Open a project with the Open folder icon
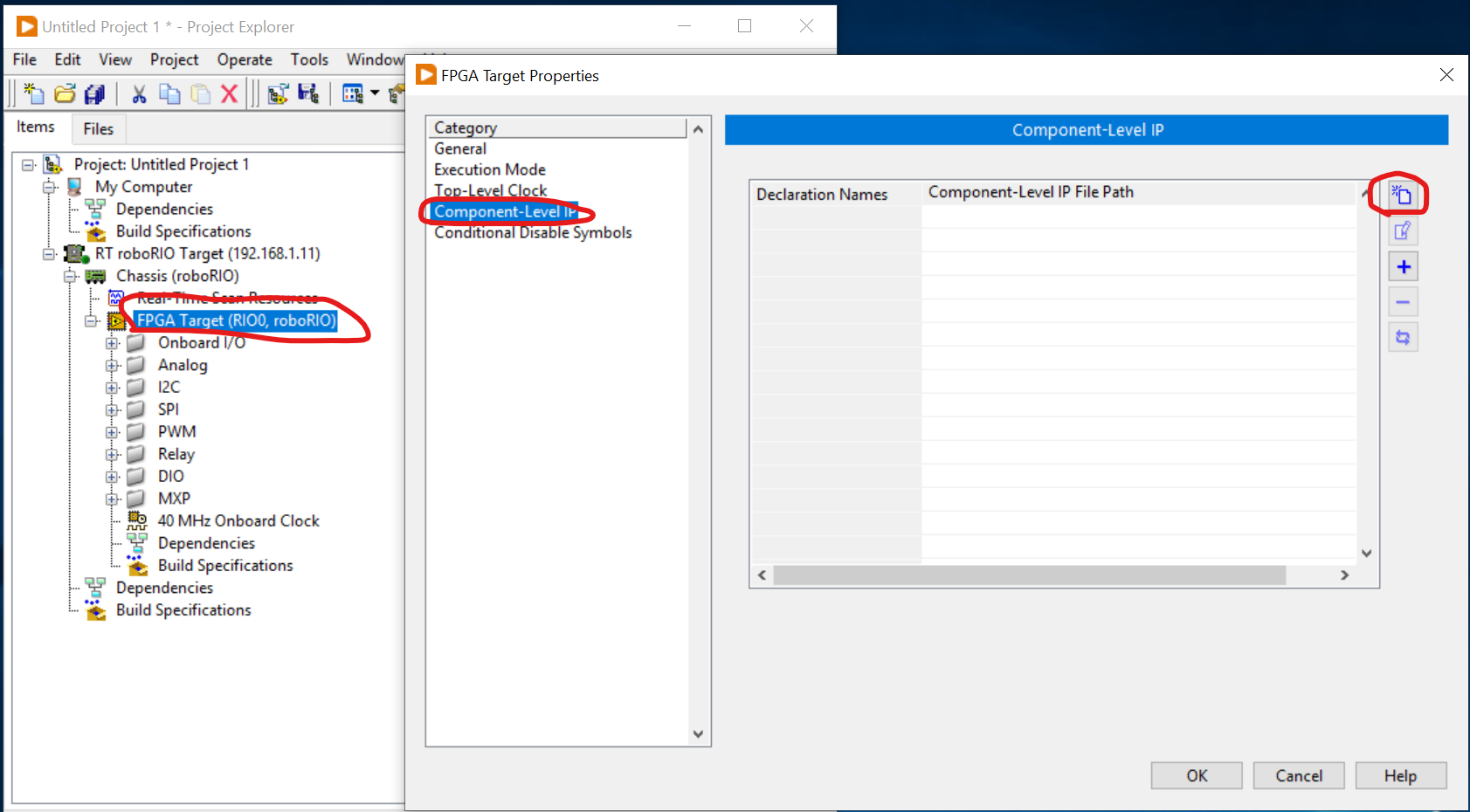This screenshot has height=812, width=1470. coord(65,93)
